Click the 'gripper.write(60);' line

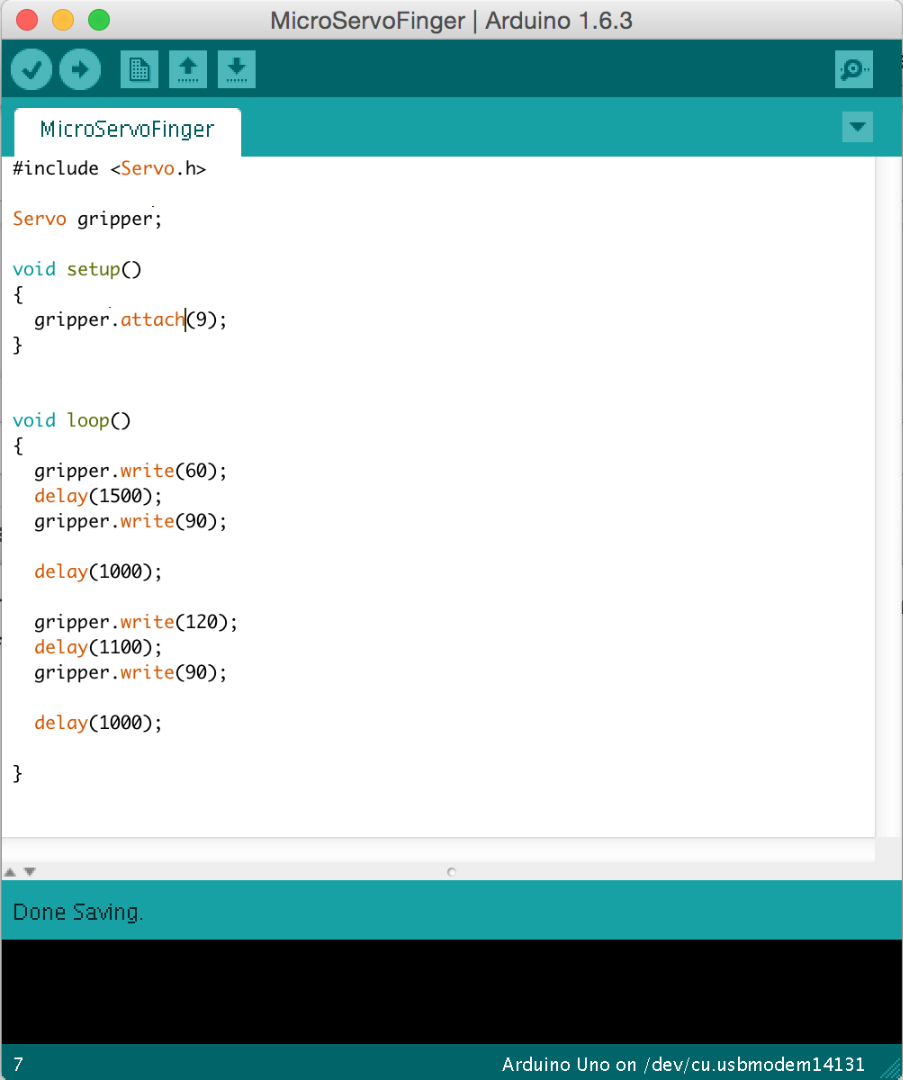click(x=130, y=471)
